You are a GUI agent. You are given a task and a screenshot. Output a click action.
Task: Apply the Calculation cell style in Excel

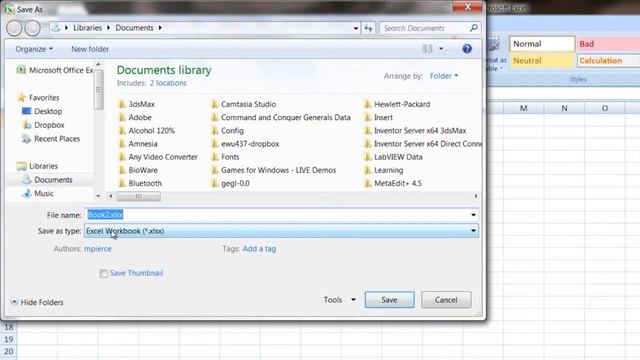(608, 60)
